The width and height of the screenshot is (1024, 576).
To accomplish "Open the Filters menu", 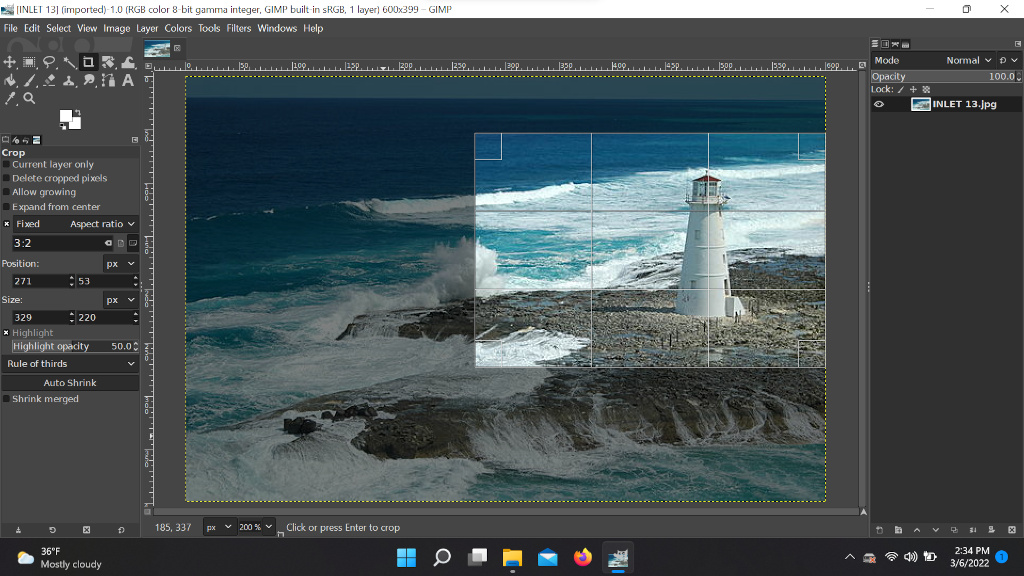I will (x=238, y=28).
